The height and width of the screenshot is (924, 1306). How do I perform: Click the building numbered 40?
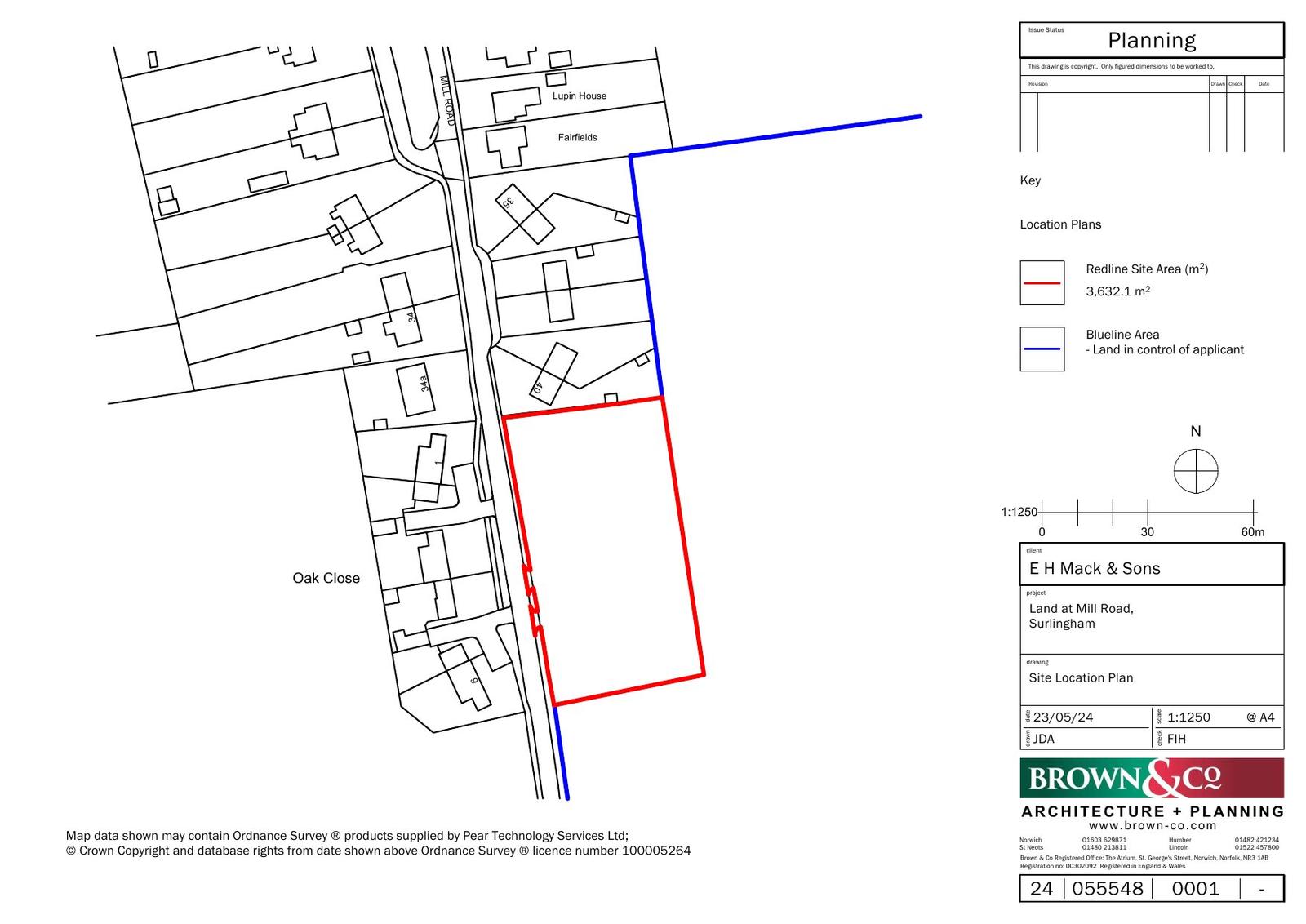tap(554, 374)
